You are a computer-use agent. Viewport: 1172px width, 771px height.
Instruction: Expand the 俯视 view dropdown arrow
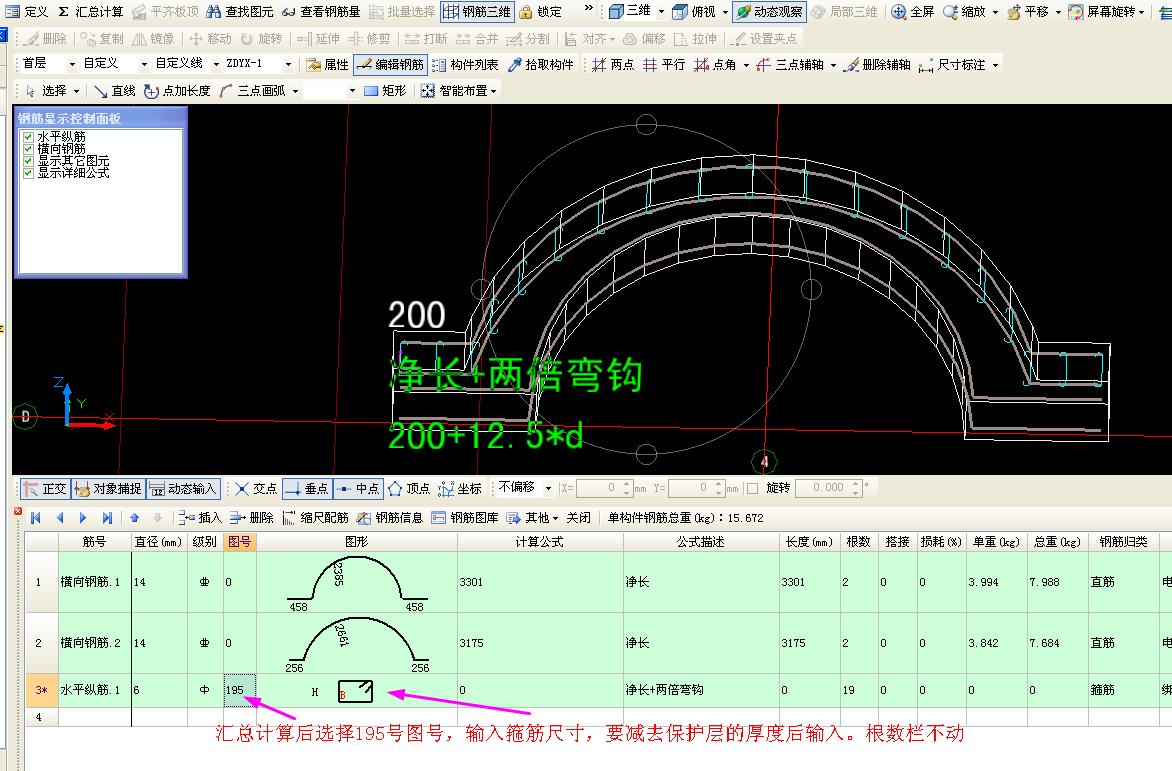coord(725,12)
